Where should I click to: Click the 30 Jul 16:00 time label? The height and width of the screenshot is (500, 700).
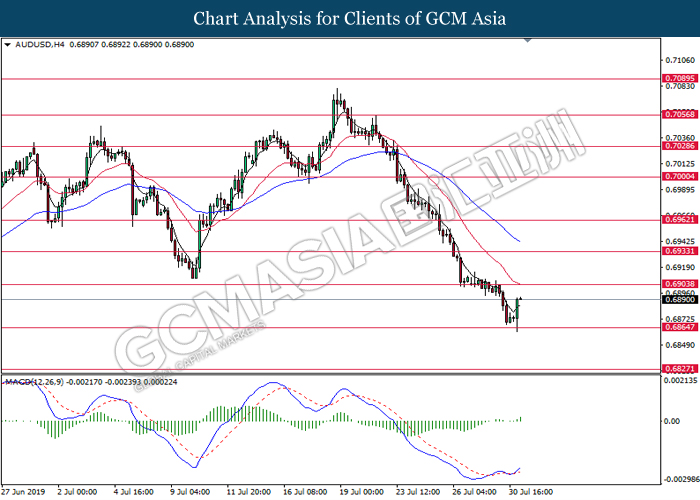(530, 492)
